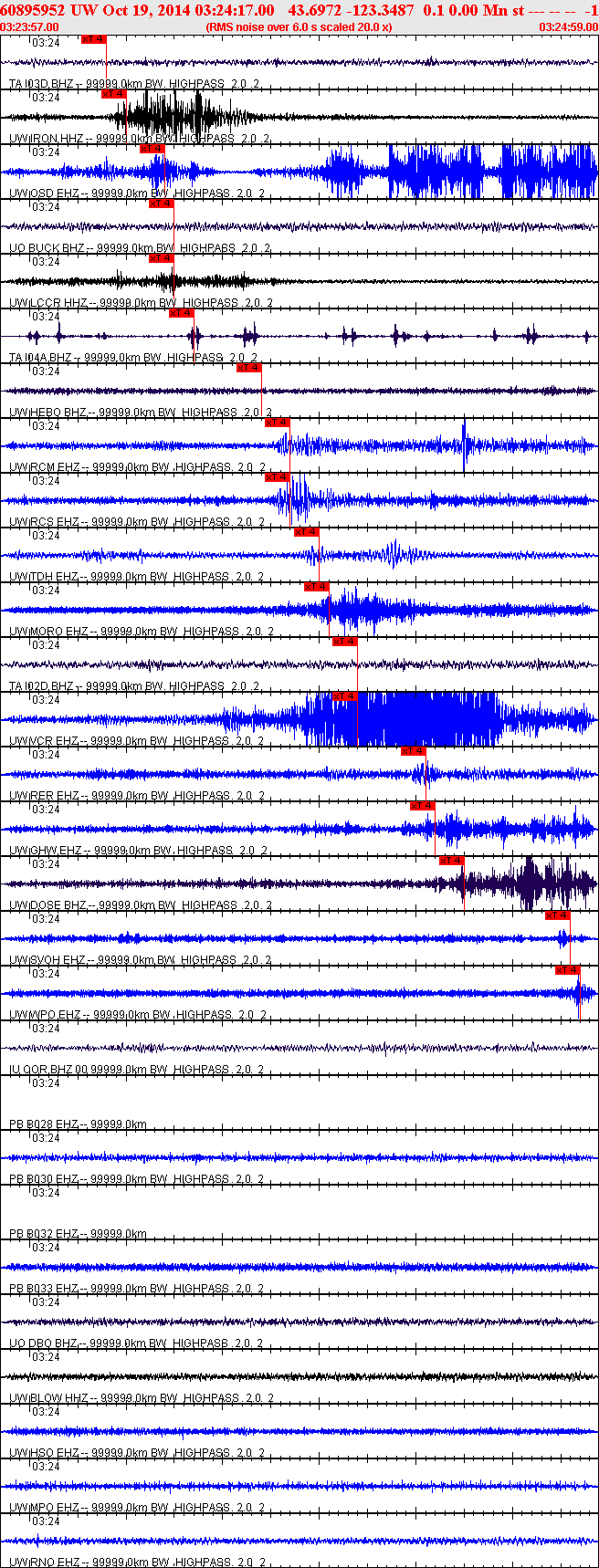The image size is (599, 1568).
Task: Click the RMS noise scaling header text
Action: pyautogui.click(x=299, y=27)
